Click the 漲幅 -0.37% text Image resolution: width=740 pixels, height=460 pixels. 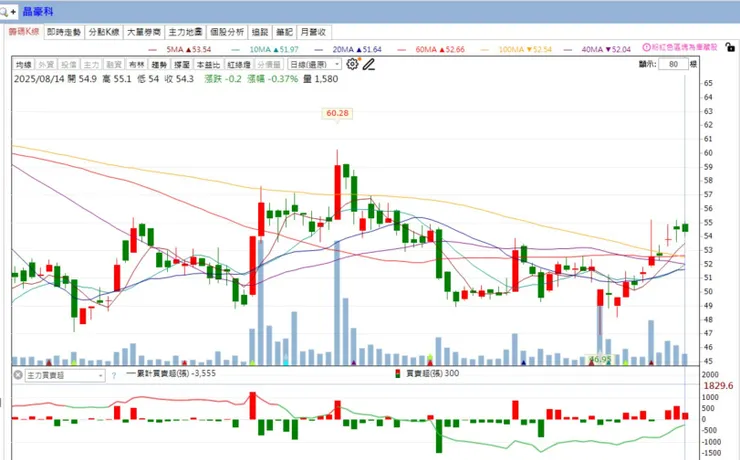272,79
